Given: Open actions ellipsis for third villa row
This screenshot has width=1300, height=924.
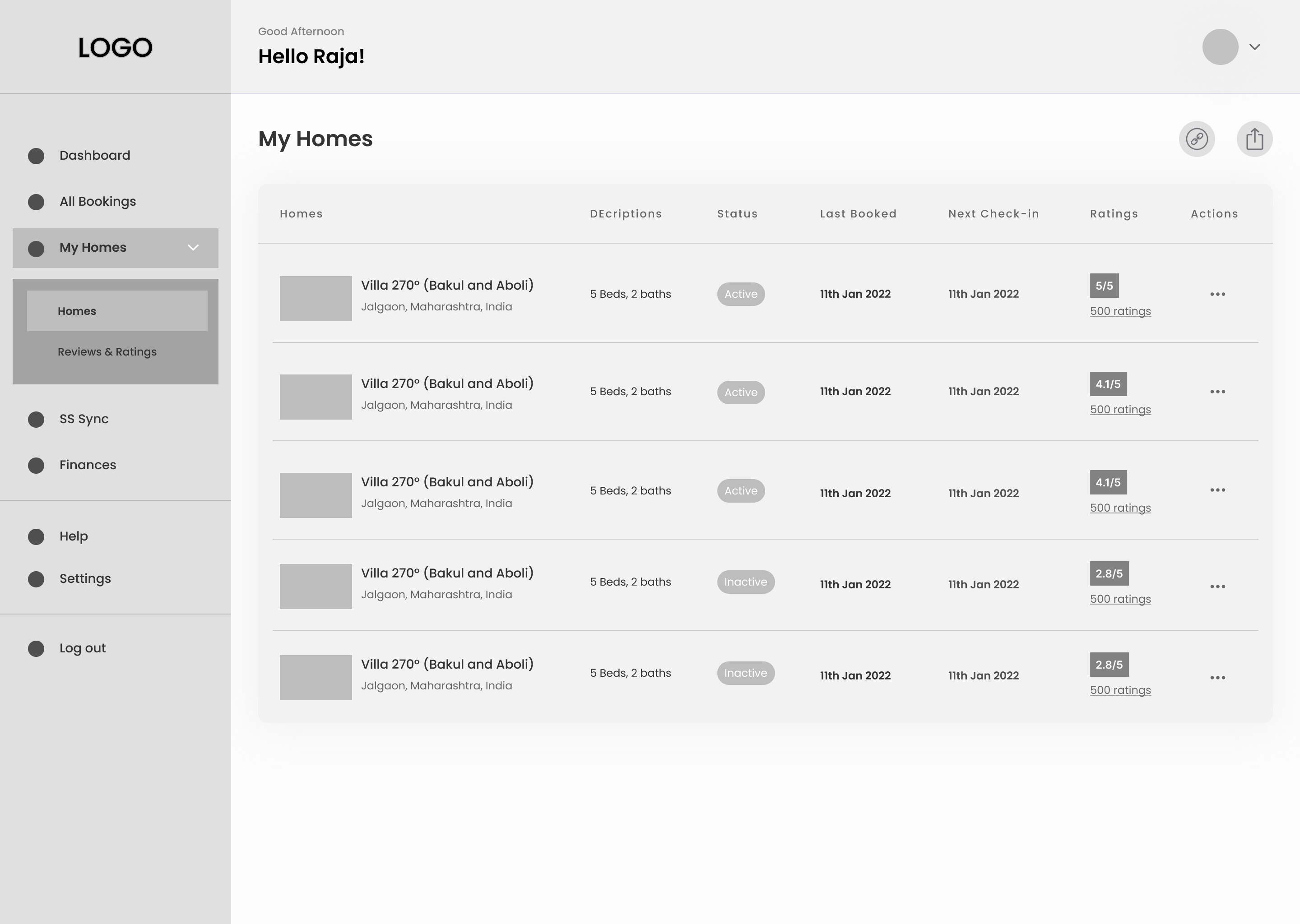Looking at the screenshot, I should coord(1217,490).
